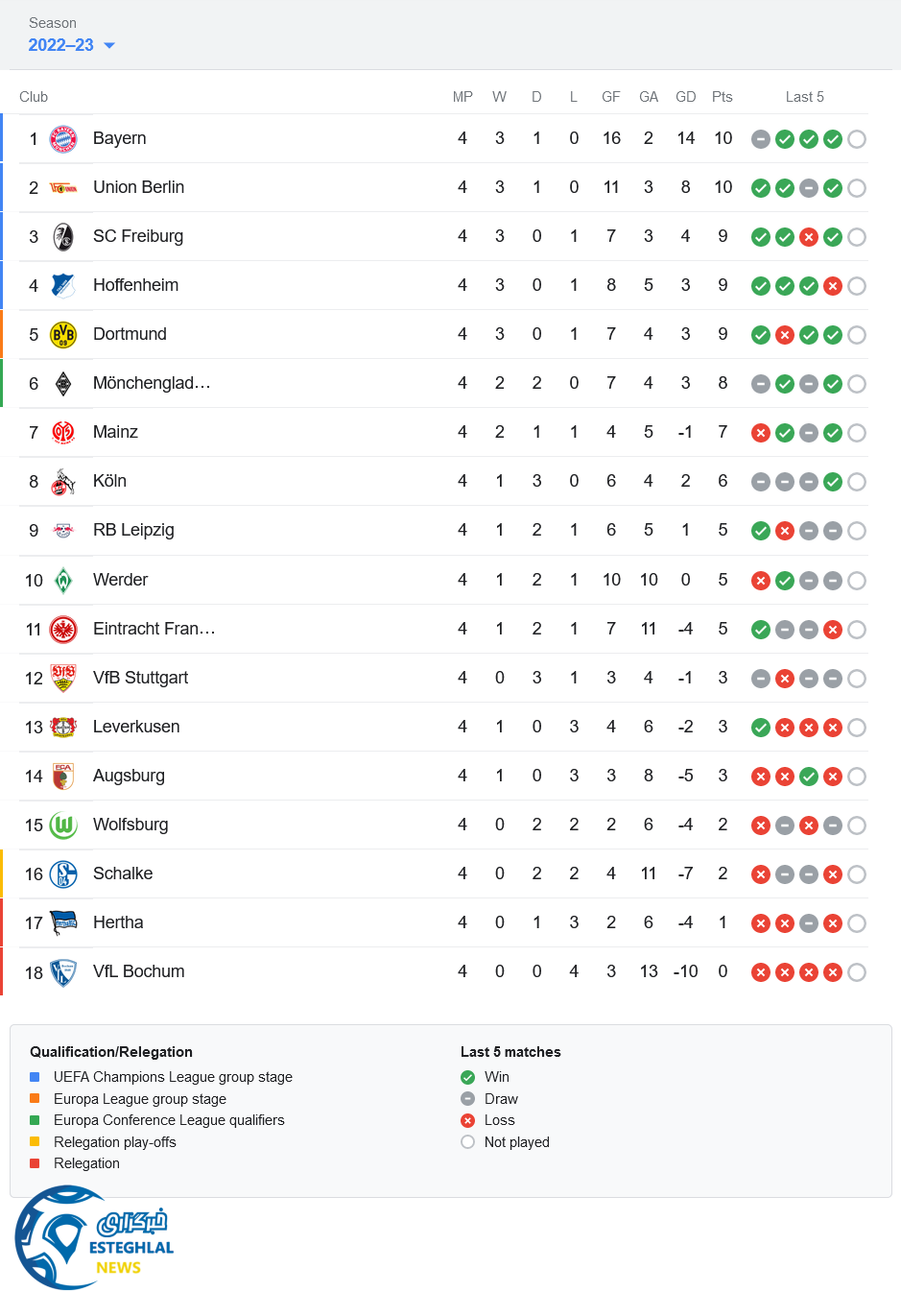Open the Hoffenheim team link
This screenshot has height=1316, width=901.
[x=135, y=285]
